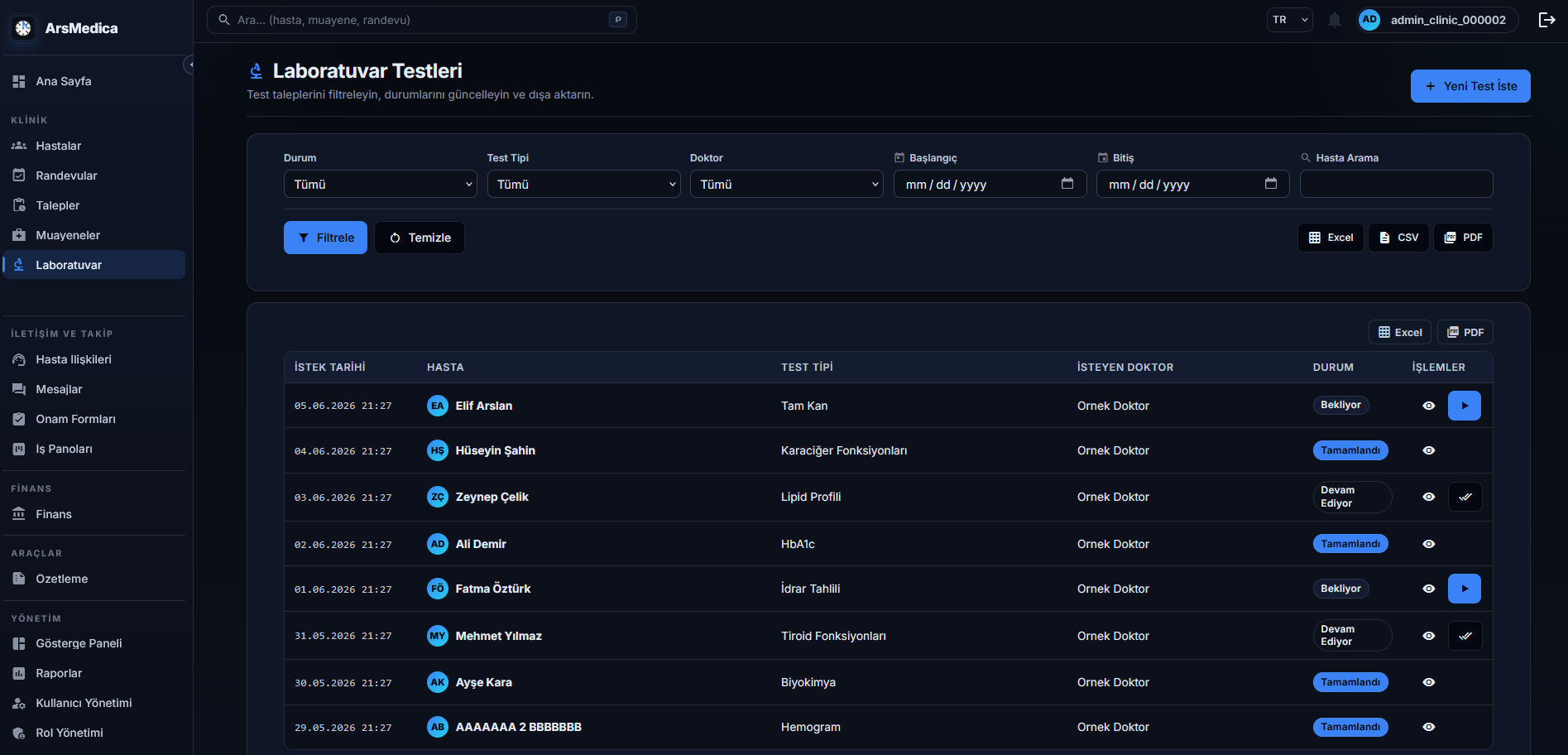
Task: Click the logout icon in top bar
Action: tap(1546, 20)
